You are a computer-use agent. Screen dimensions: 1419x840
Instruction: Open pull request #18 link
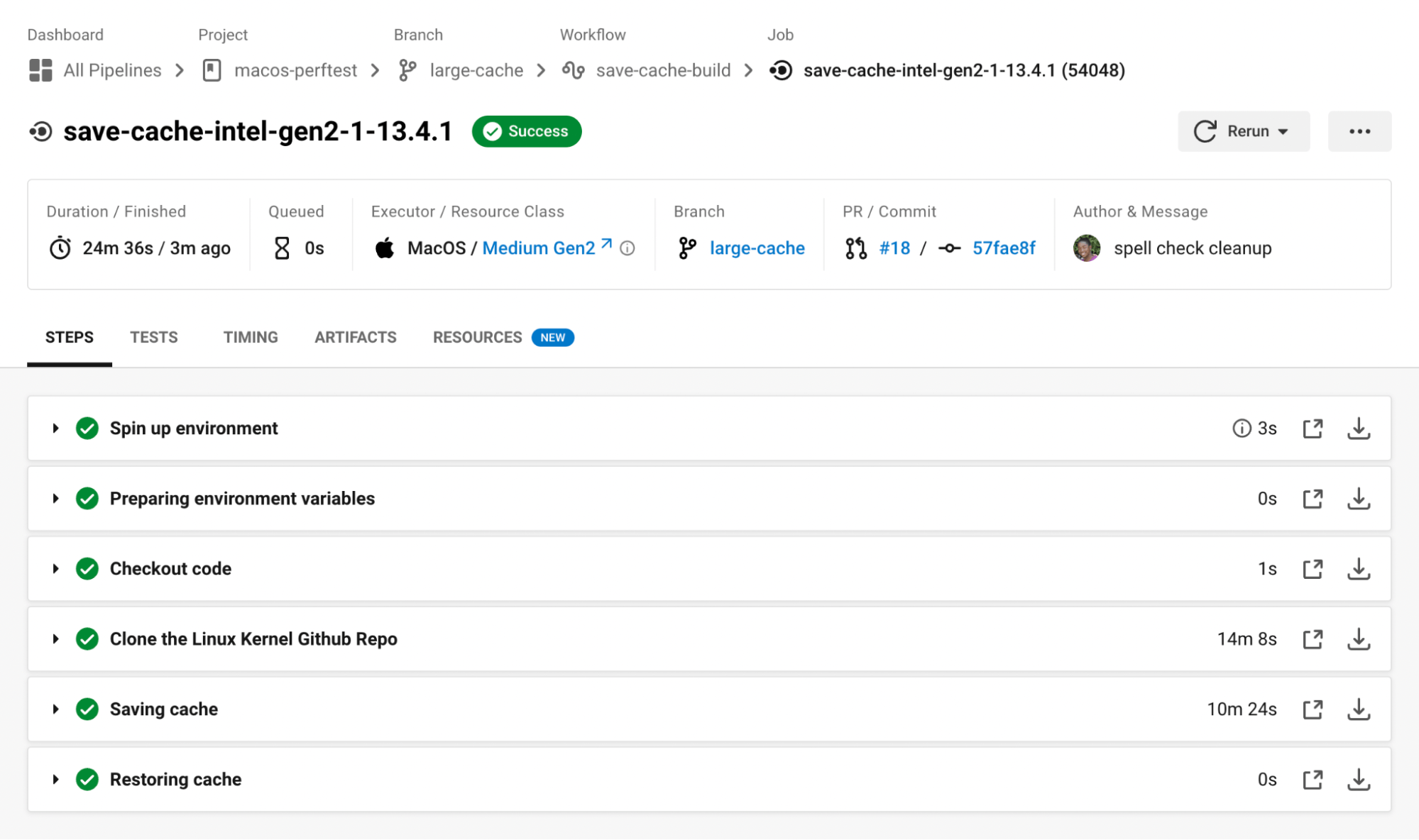pyautogui.click(x=894, y=248)
